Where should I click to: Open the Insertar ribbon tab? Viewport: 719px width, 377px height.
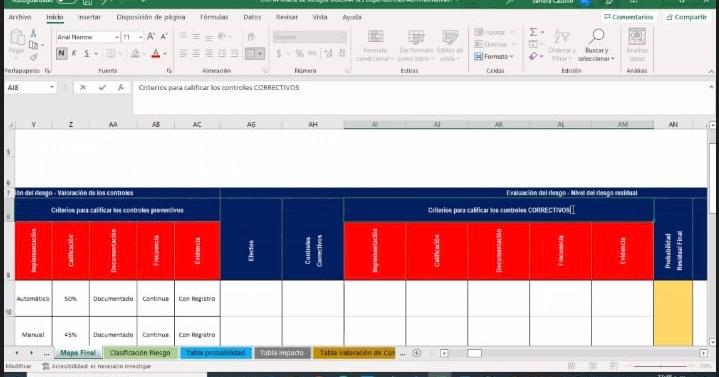[89, 17]
